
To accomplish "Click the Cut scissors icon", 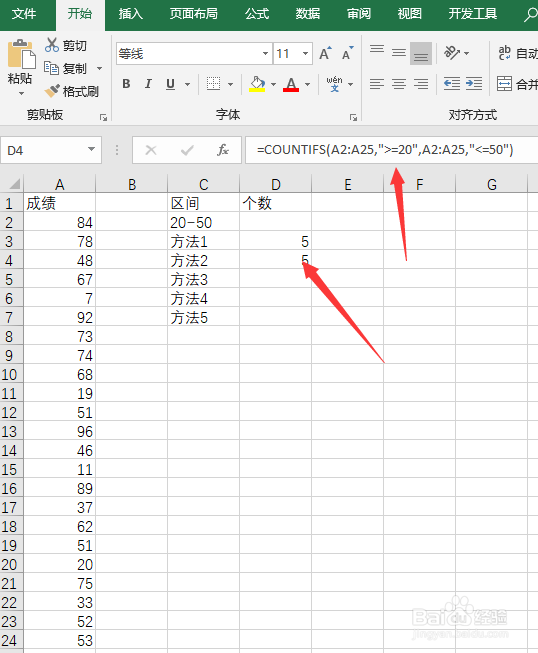I will (x=52, y=45).
